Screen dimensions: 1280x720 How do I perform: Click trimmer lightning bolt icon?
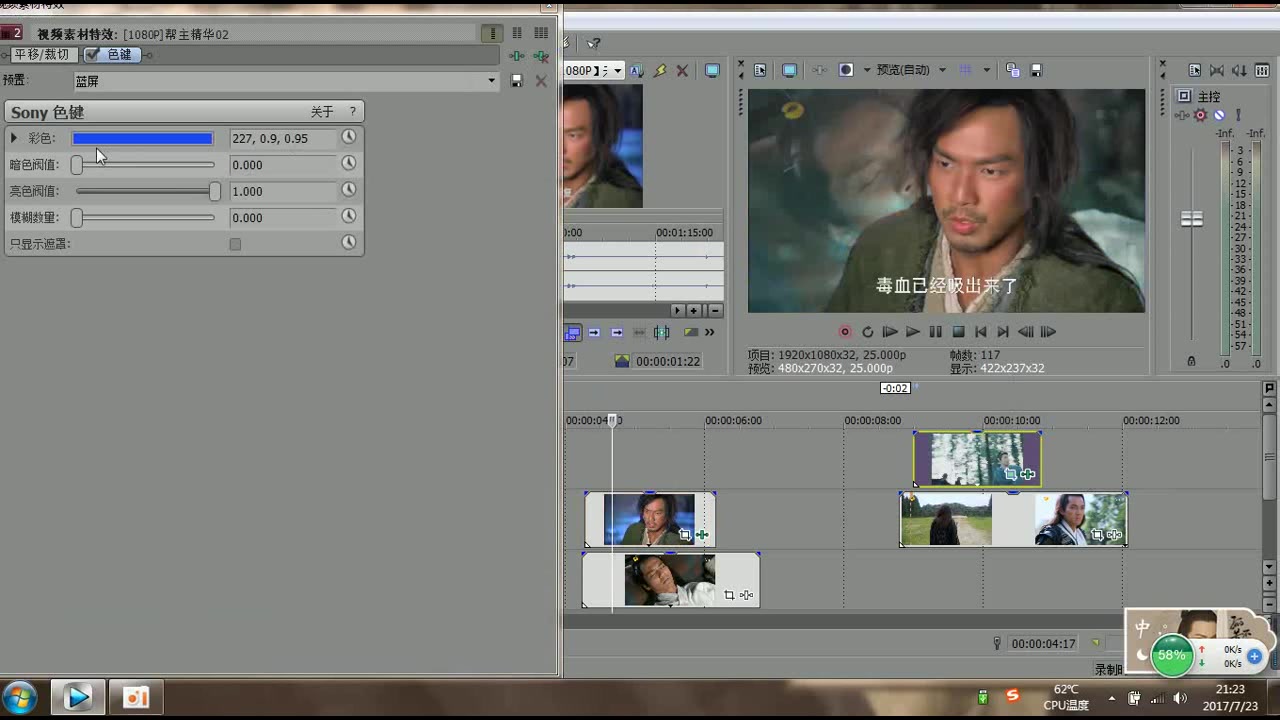pyautogui.click(x=659, y=71)
